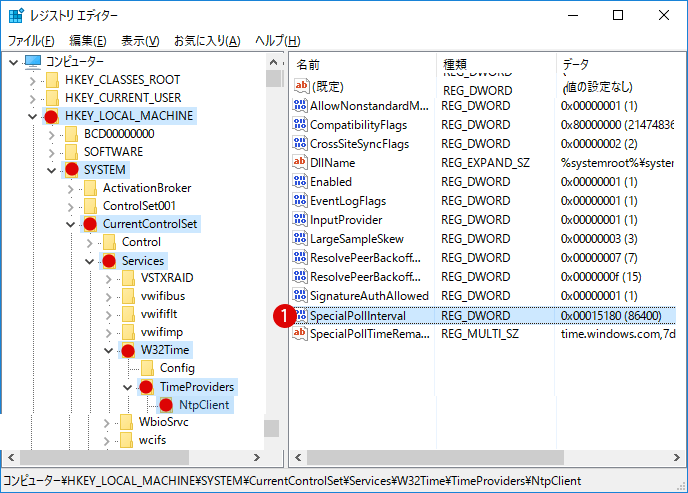Open the お気に入り(A) menu
Viewport: 688px width, 493px height.
[x=207, y=41]
